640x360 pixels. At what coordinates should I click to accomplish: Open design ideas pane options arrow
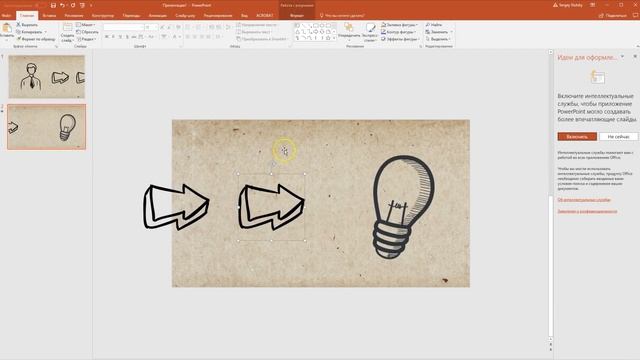(x=622, y=57)
